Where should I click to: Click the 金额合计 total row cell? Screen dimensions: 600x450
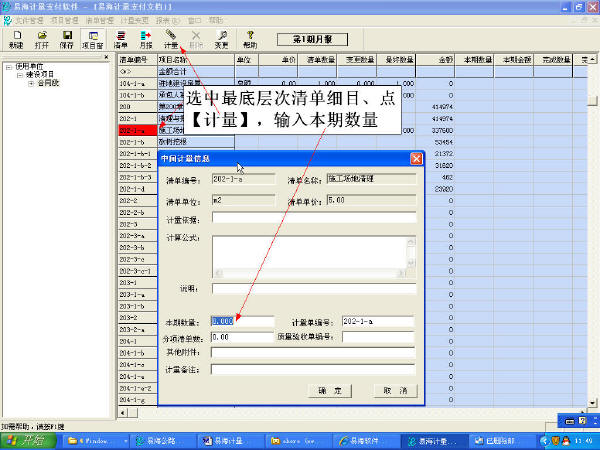pyautogui.click(x=196, y=72)
